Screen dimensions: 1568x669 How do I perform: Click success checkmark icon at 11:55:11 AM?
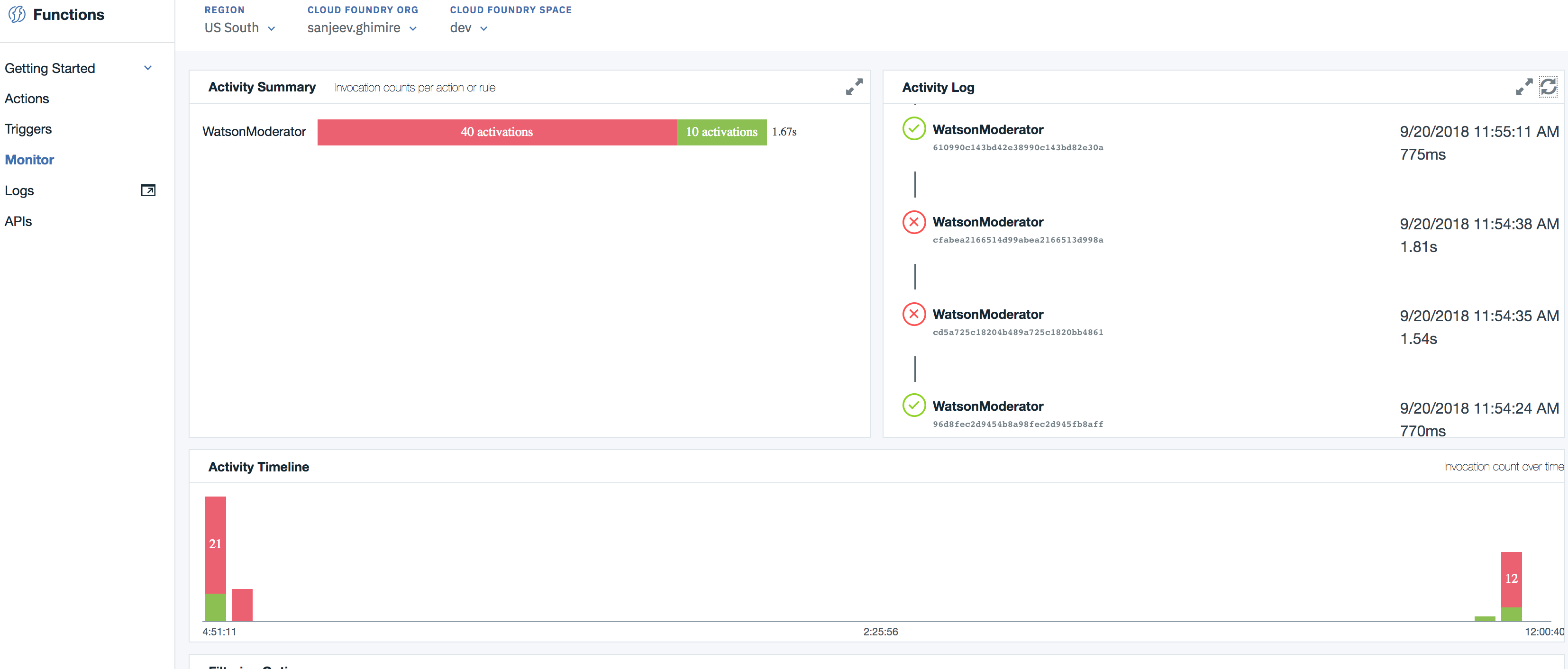[x=914, y=129]
